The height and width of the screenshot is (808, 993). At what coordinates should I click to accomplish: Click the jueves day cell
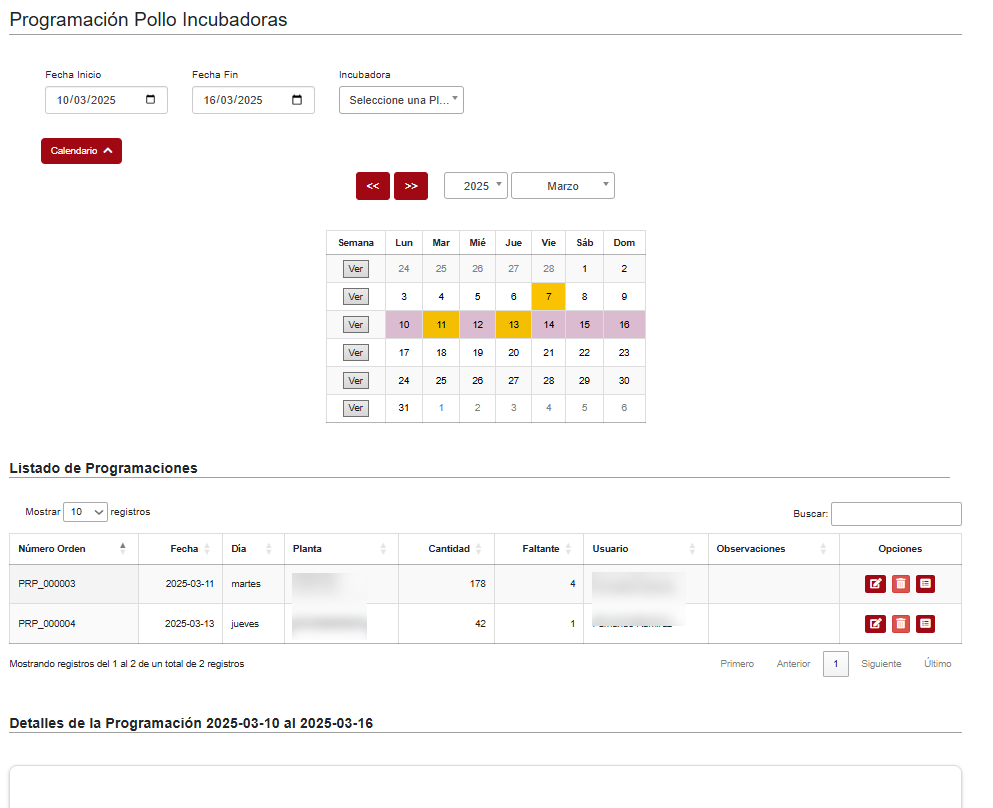[x=253, y=624]
